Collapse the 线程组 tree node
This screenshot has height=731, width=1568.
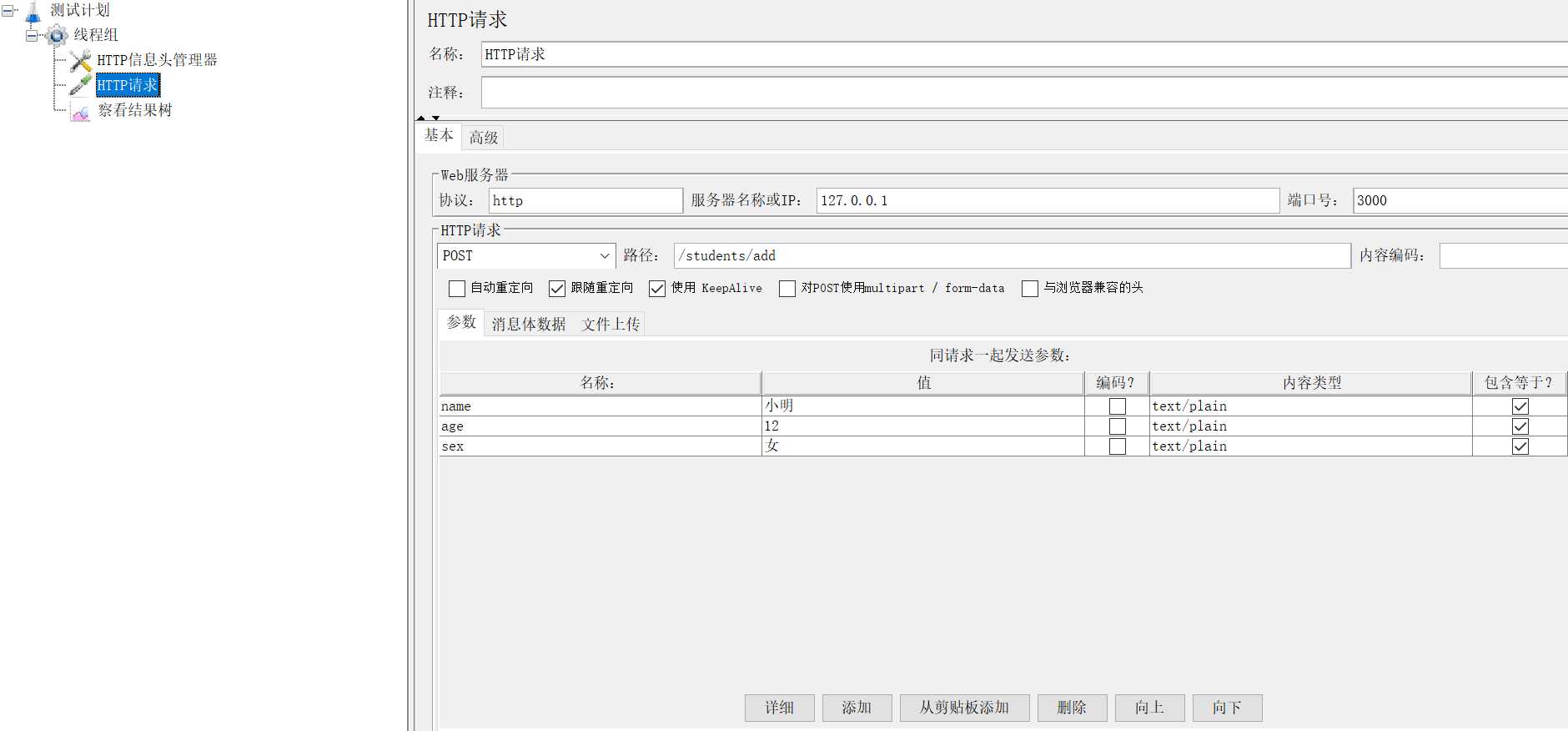(32, 35)
